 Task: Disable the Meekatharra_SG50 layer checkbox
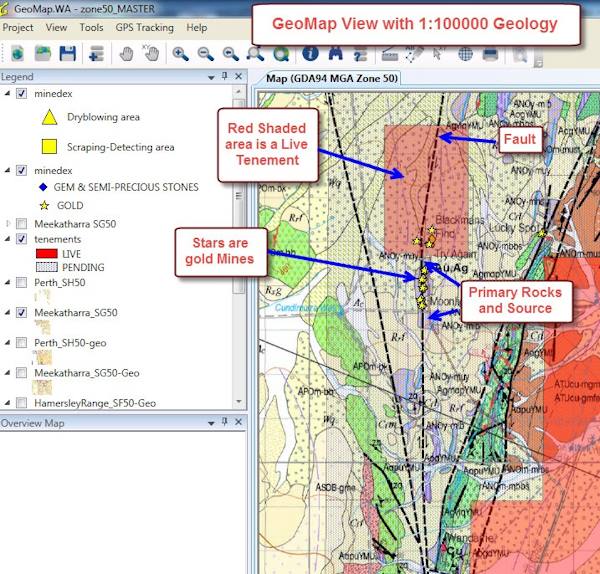22,313
